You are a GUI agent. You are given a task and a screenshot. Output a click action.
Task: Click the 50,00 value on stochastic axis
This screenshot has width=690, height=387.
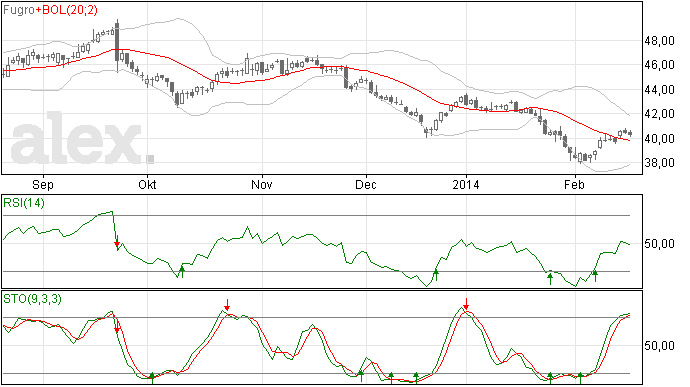coord(659,346)
